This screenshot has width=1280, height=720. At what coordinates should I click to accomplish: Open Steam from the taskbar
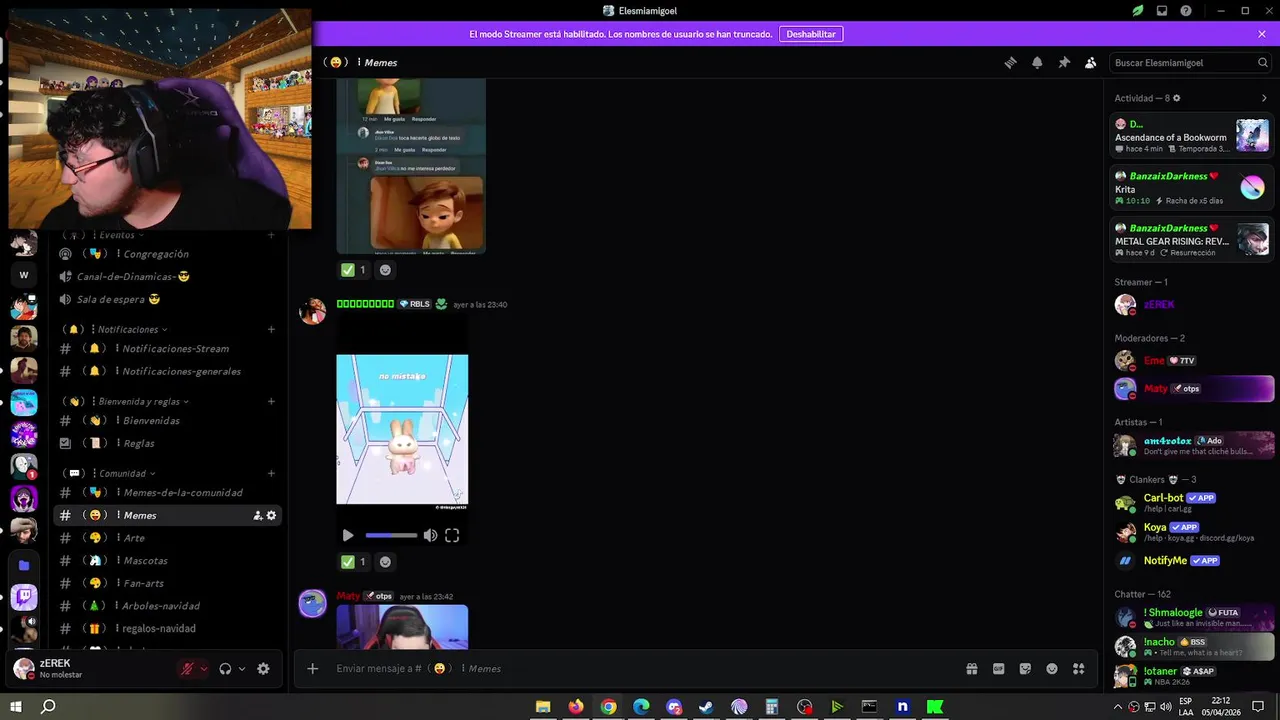tap(706, 707)
